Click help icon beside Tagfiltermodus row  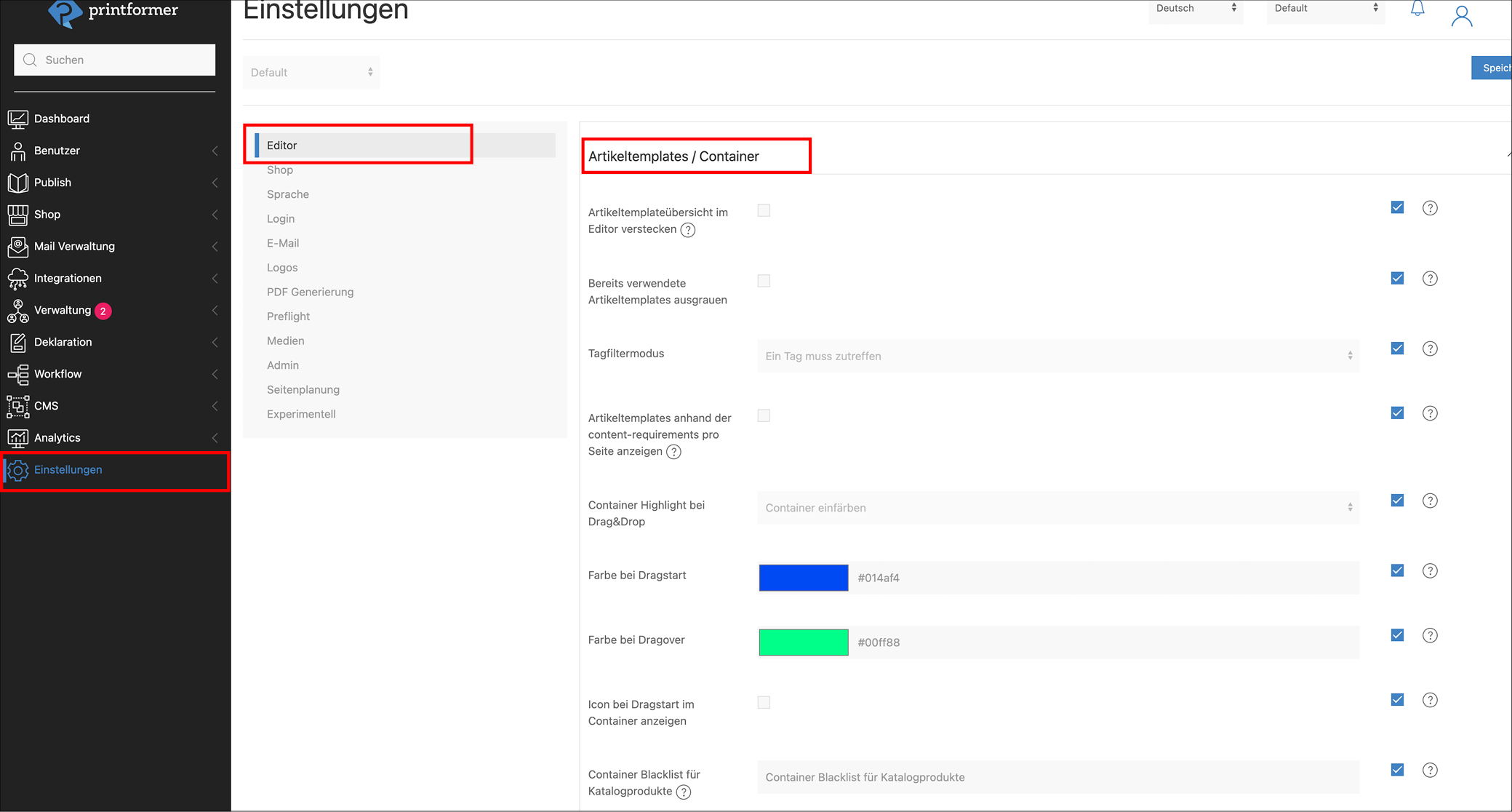pyautogui.click(x=1430, y=349)
